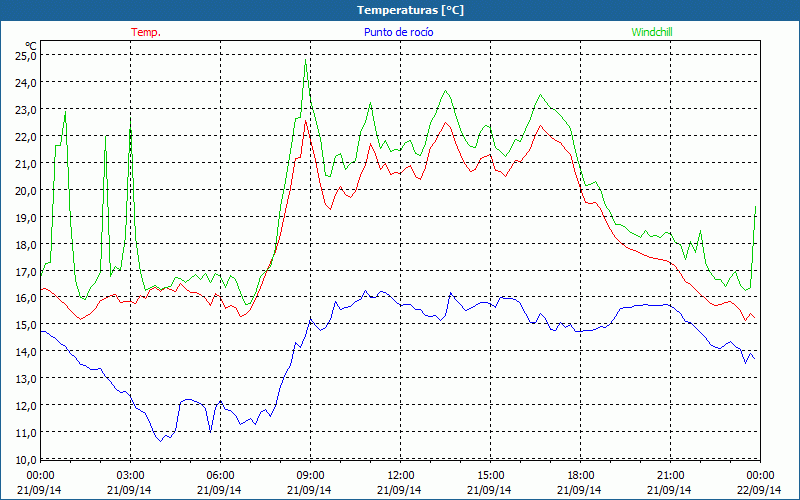Click the 20,0 y-axis value
The image size is (800, 500).
point(27,191)
